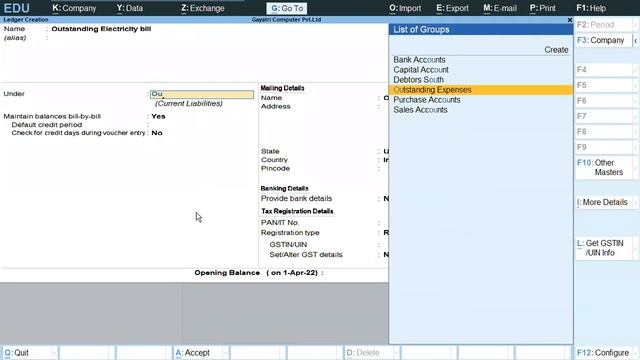Click F3: Company button
The image size is (640, 360).
[x=604, y=40]
